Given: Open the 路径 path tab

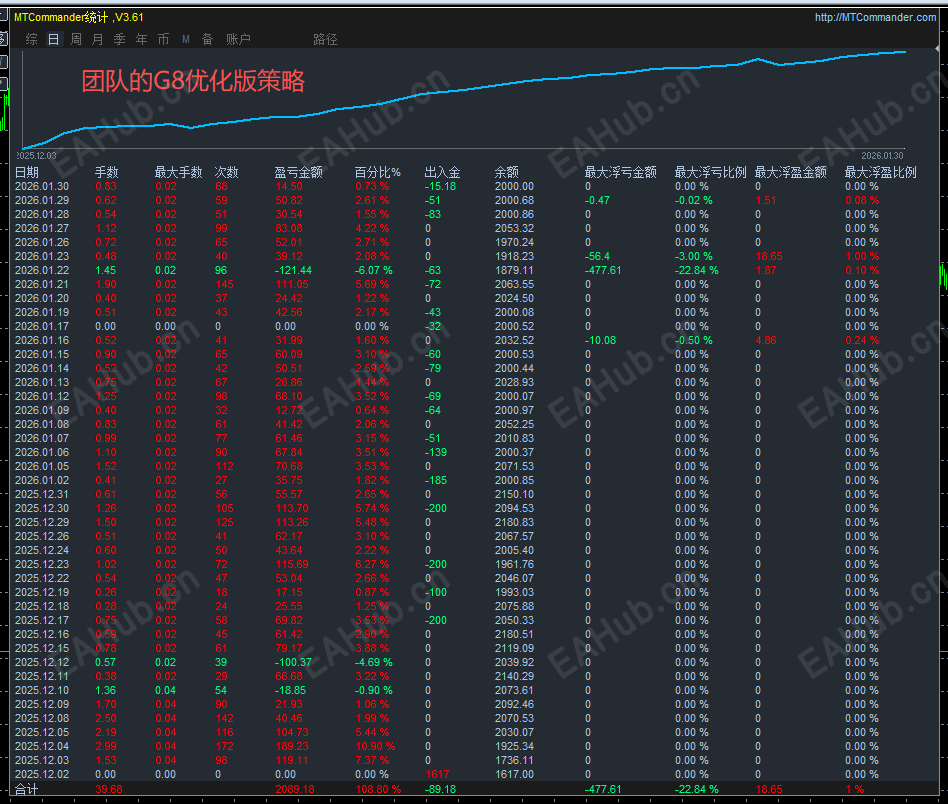Looking at the screenshot, I should (325, 39).
